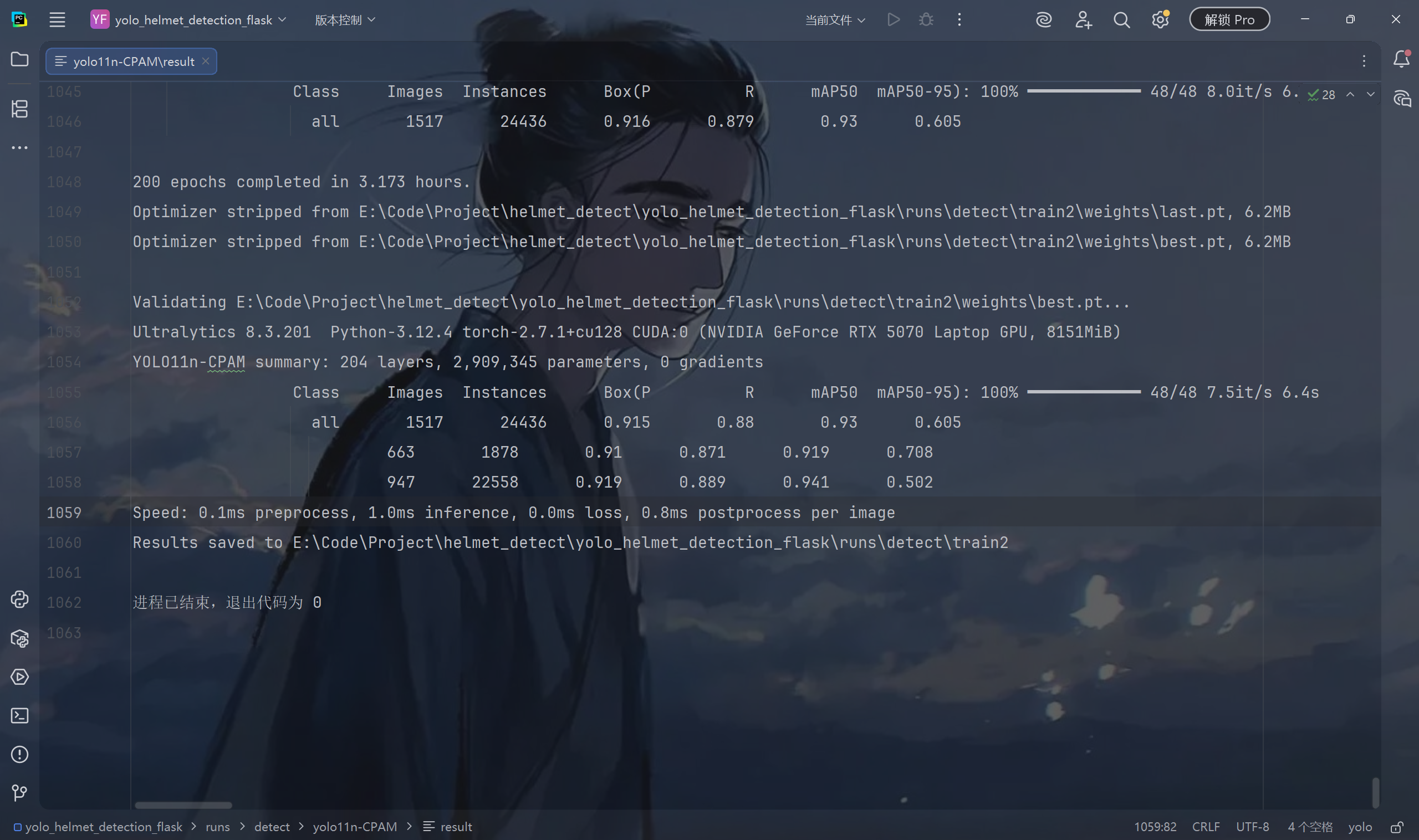Click the "Speed: 0.1ms preprocess" line
The width and height of the screenshot is (1419, 840).
(514, 513)
